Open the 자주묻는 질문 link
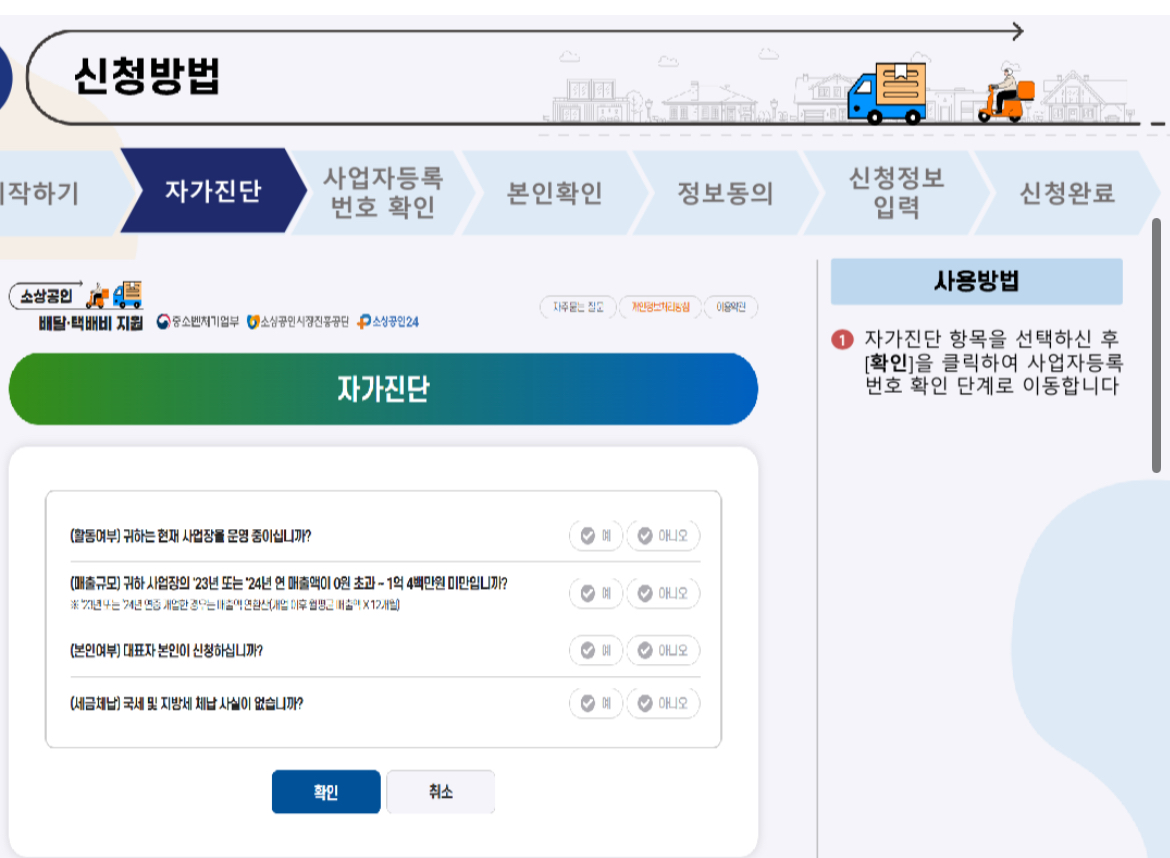 [x=578, y=307]
